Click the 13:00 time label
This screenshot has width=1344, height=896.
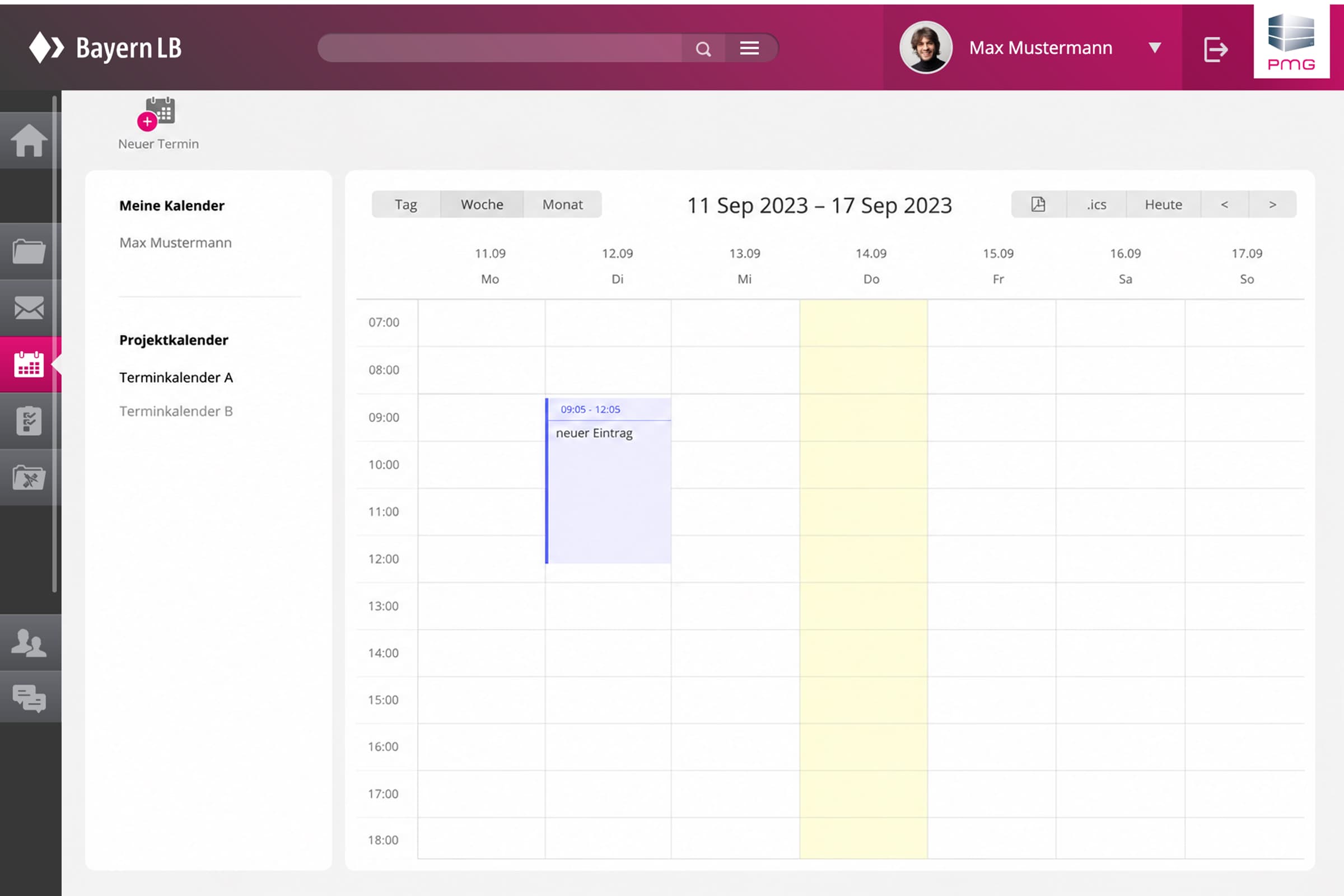383,606
